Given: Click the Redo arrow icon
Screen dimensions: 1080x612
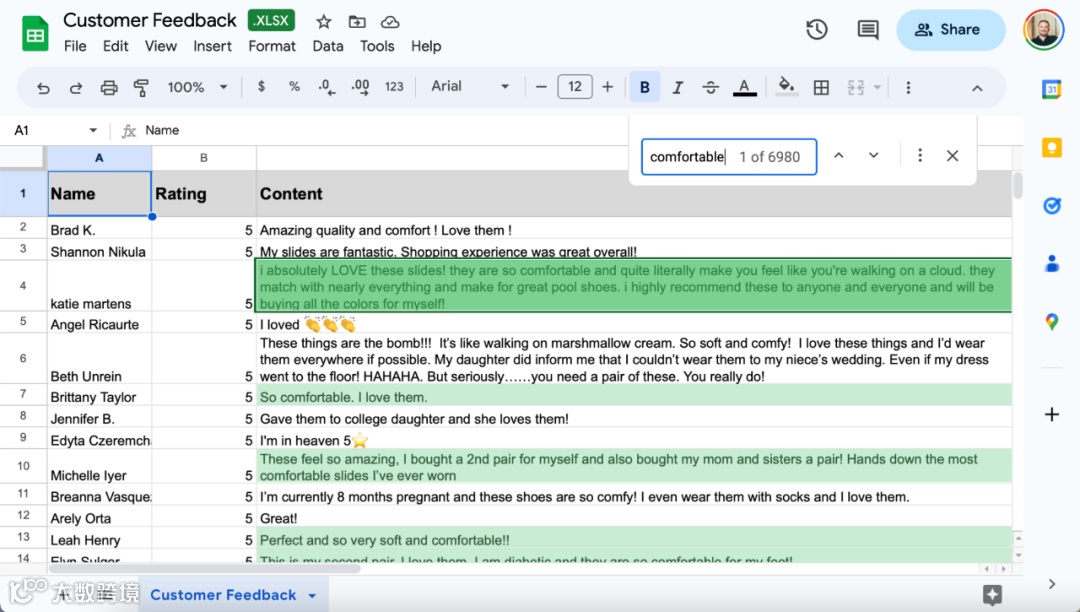Looking at the screenshot, I should [x=76, y=87].
